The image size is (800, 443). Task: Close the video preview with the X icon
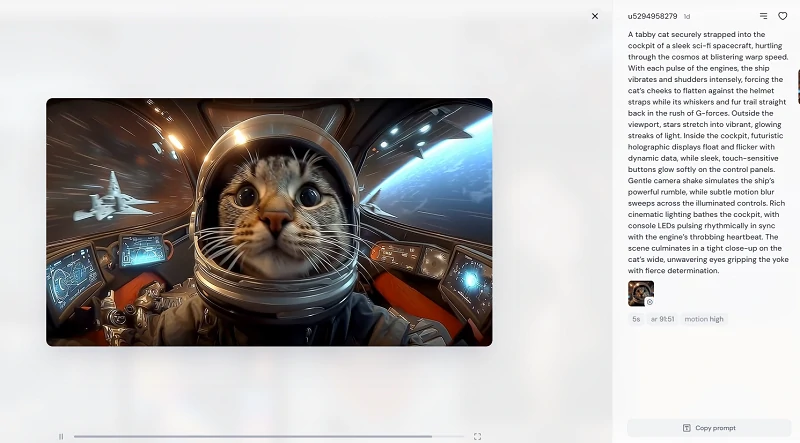[x=595, y=16]
